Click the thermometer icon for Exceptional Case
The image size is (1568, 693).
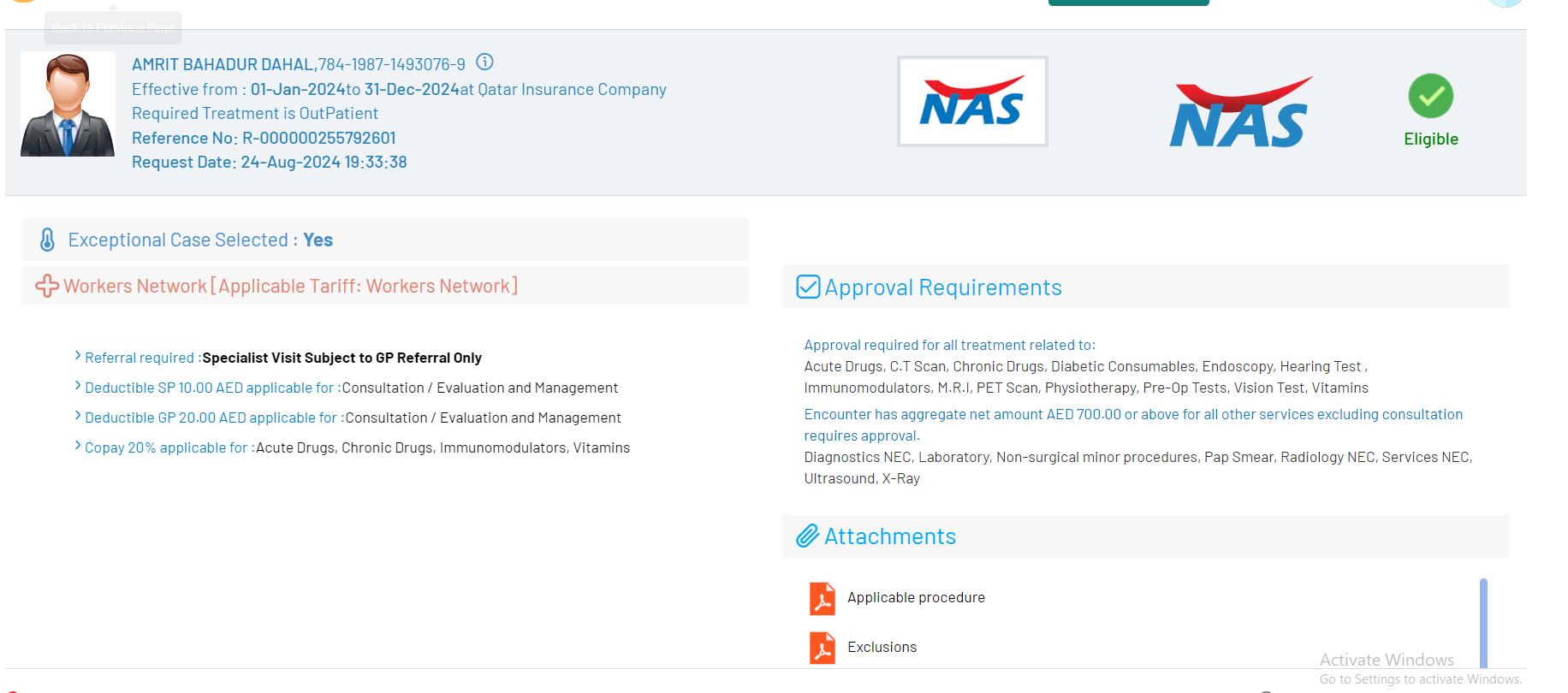tap(48, 240)
